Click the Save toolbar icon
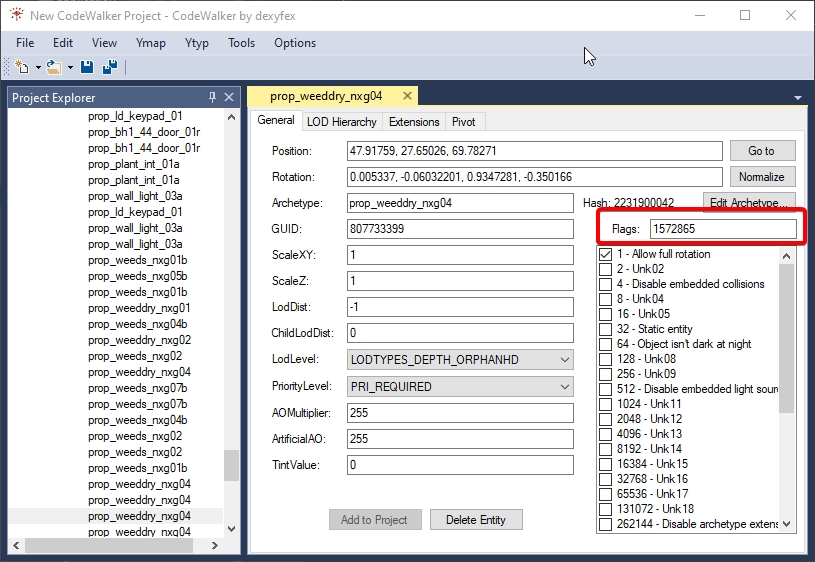Image resolution: width=815 pixels, height=562 pixels. tap(87, 67)
